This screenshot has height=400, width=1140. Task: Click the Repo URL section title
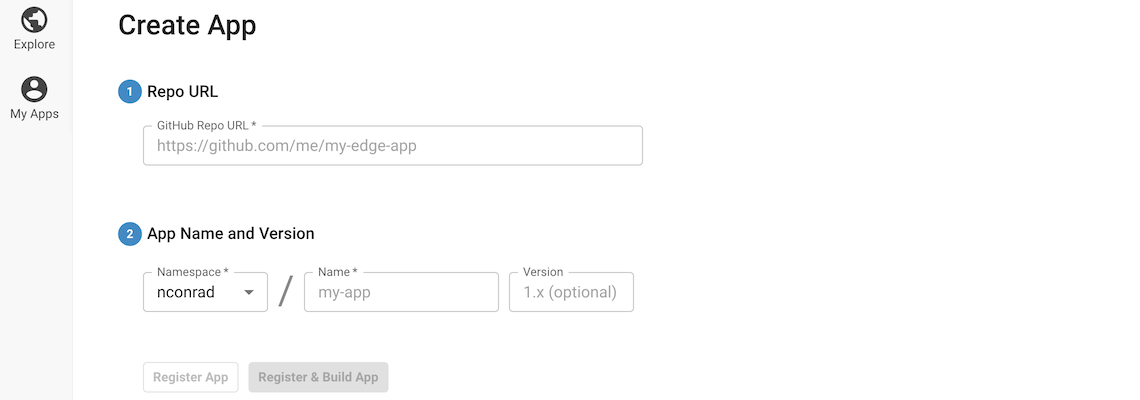coord(182,92)
